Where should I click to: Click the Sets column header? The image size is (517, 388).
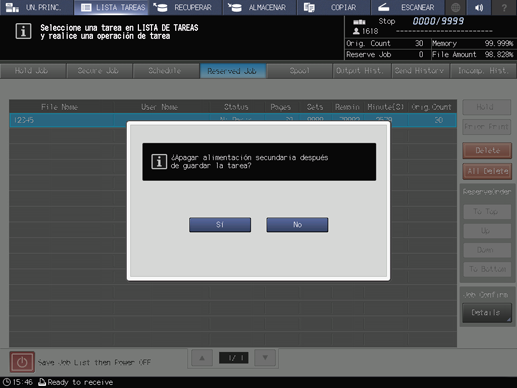coord(315,107)
